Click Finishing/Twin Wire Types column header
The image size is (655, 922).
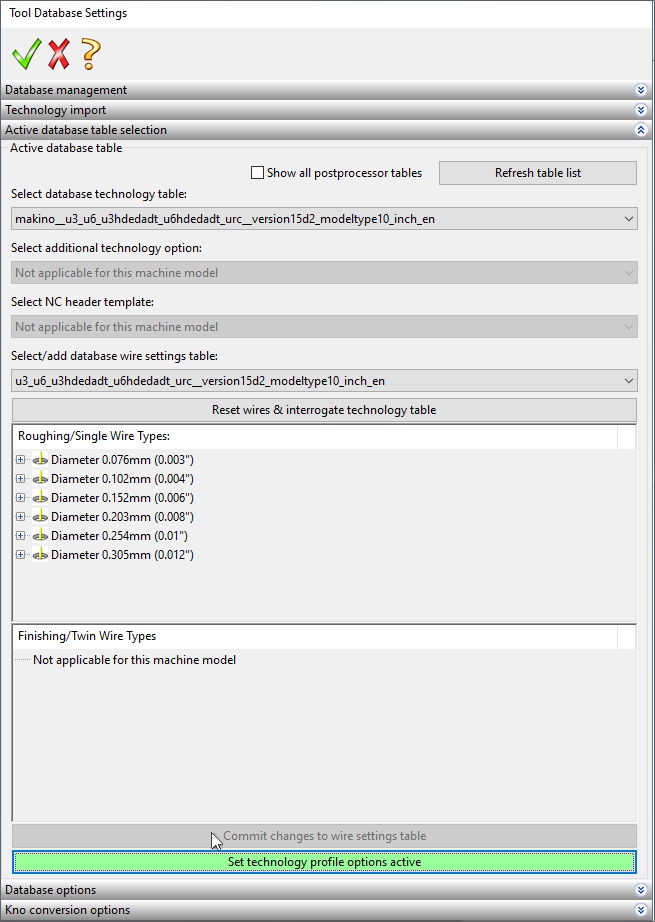pyautogui.click(x=315, y=636)
